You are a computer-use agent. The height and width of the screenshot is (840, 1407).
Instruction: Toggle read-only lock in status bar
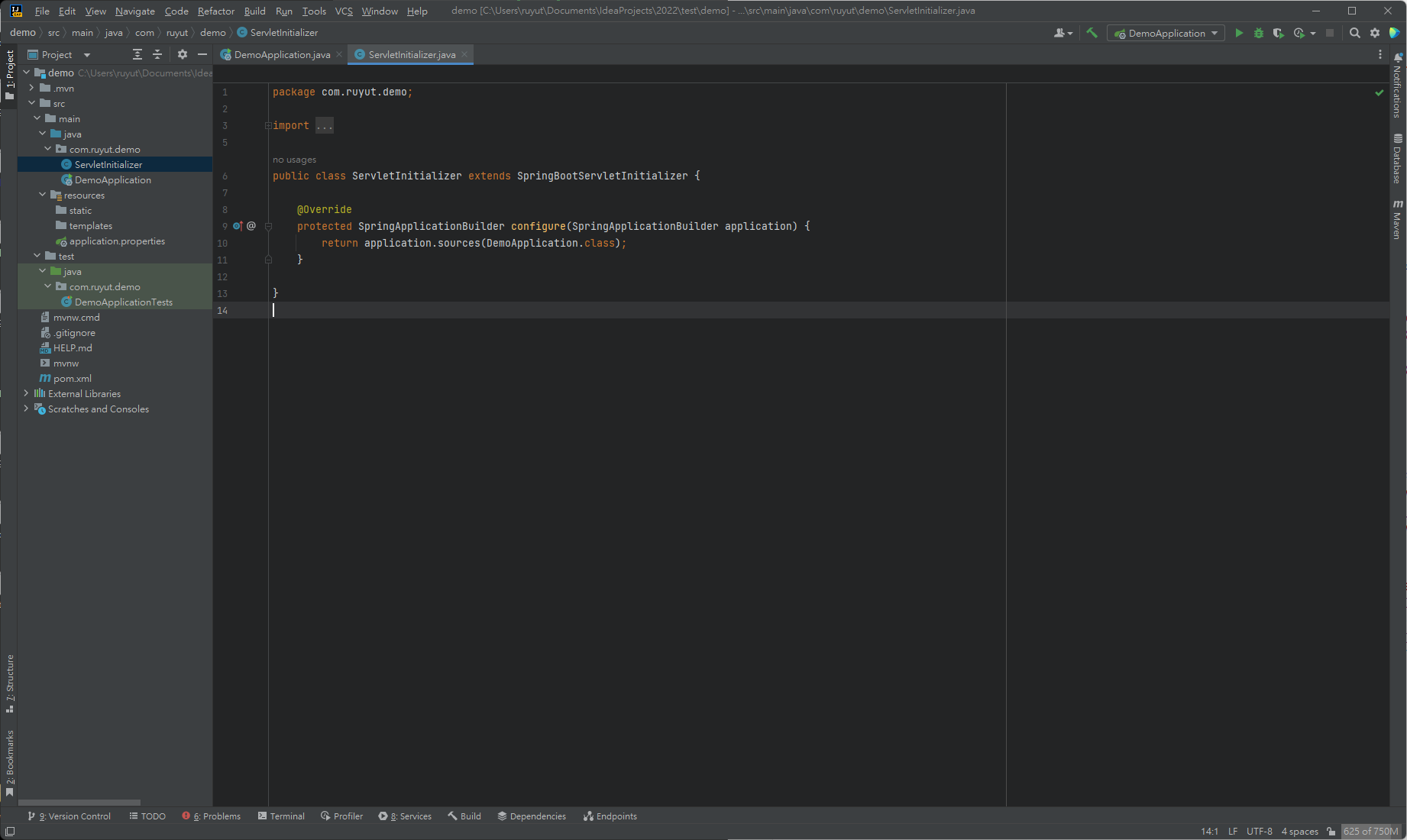click(x=1331, y=832)
